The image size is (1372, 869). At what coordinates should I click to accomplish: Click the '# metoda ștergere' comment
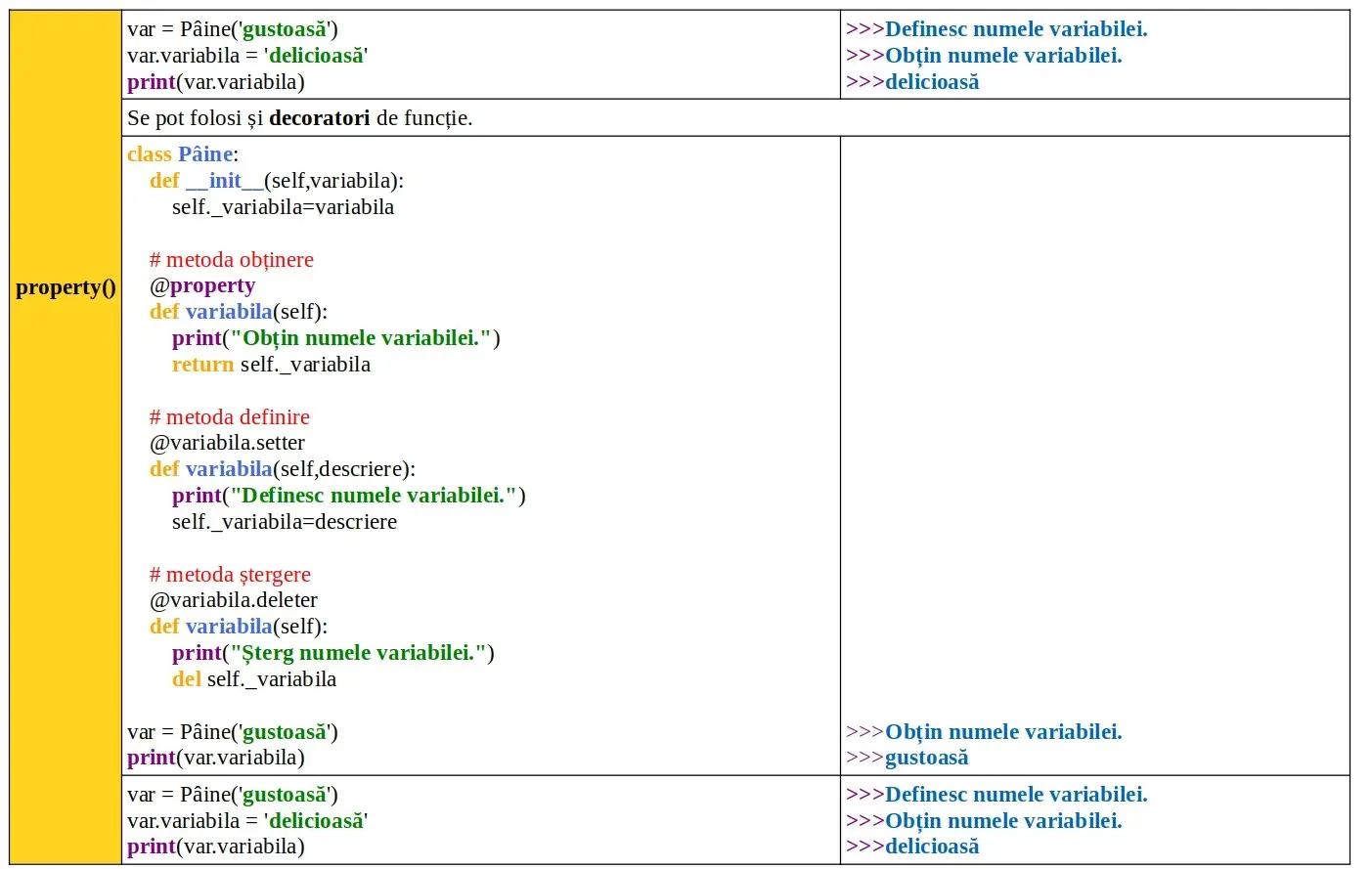230,575
